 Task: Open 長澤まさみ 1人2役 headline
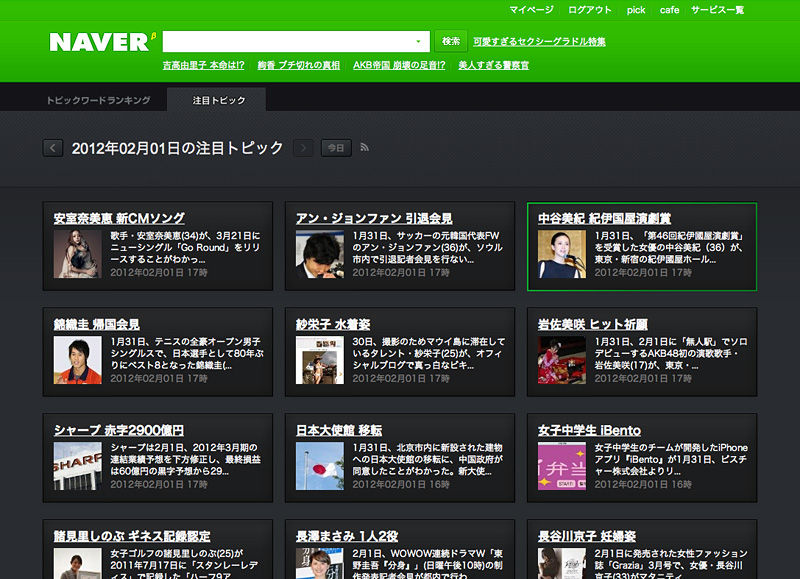(347, 536)
